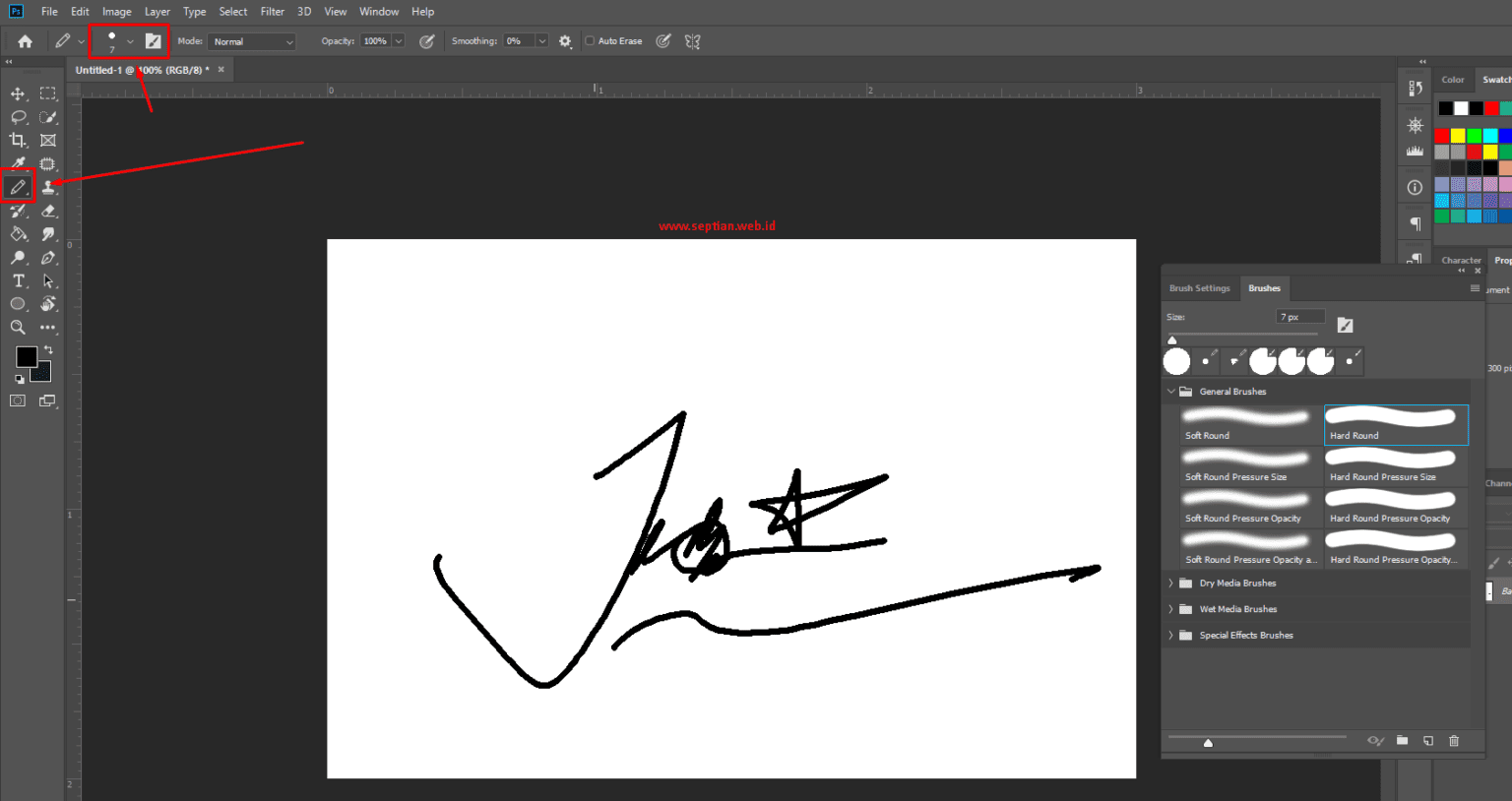Viewport: 1512px width, 801px height.
Task: Click the black foreground color swatch
Action: 26,357
